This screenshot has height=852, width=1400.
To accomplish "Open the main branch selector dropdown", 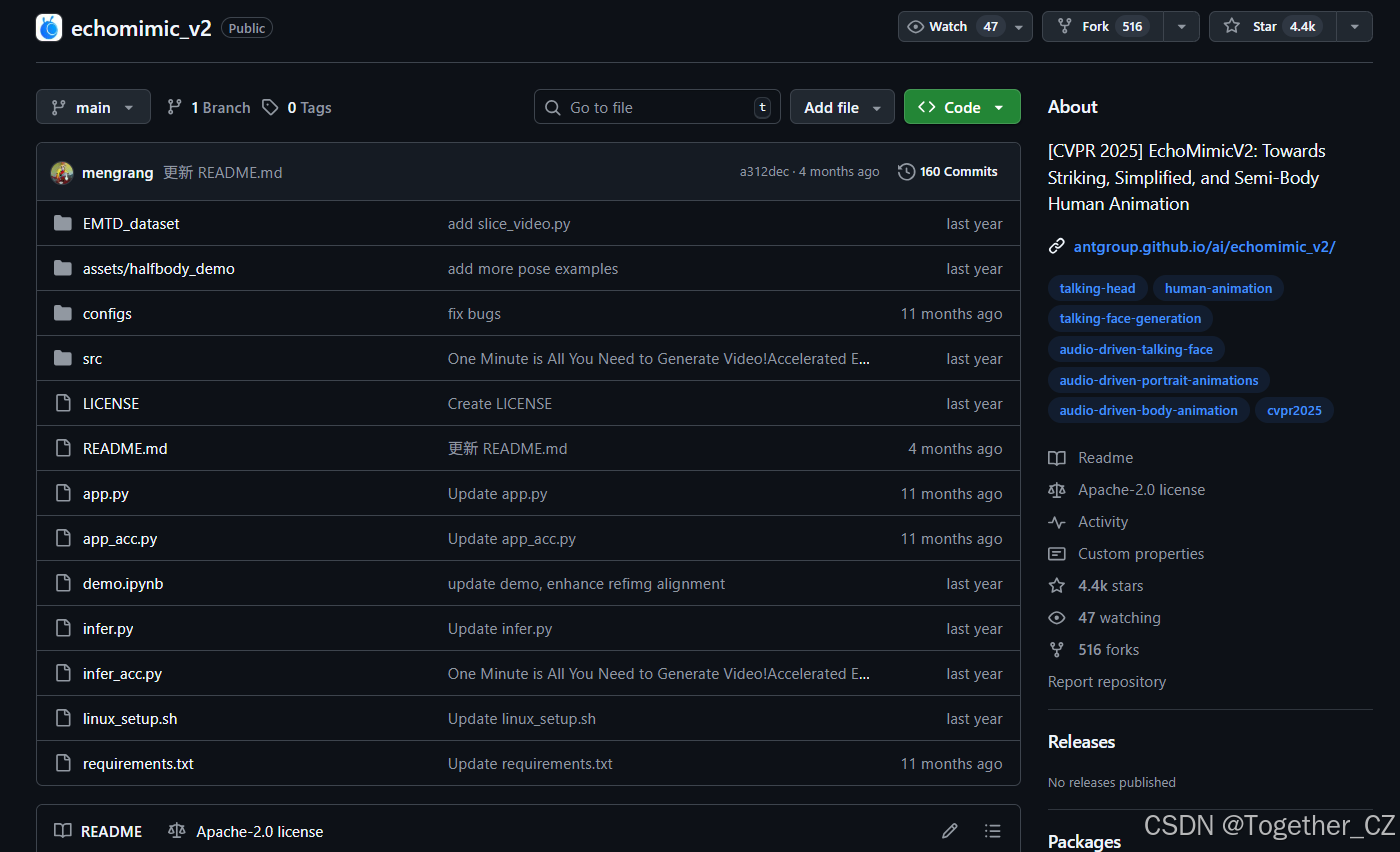I will pyautogui.click(x=93, y=107).
